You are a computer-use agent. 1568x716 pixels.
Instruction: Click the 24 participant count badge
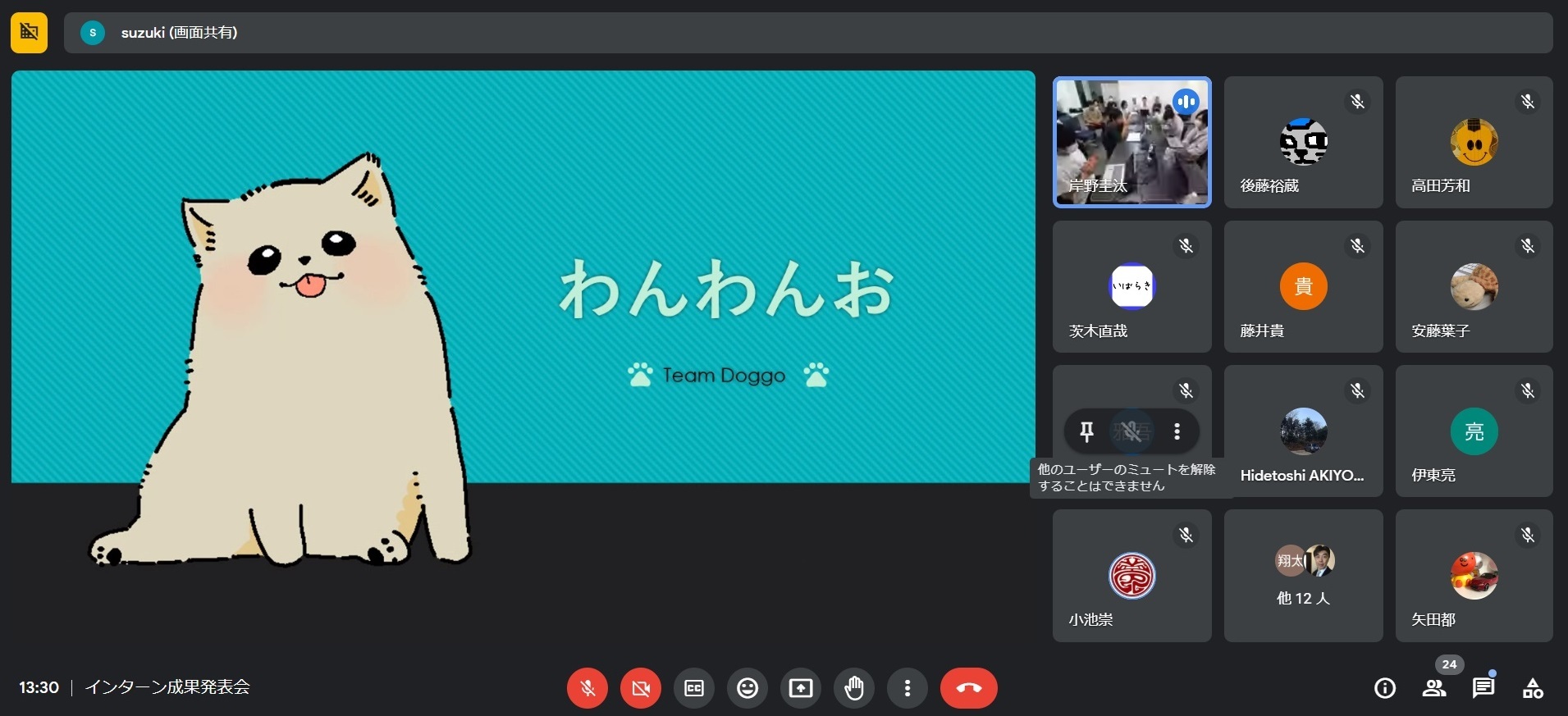coord(1450,664)
